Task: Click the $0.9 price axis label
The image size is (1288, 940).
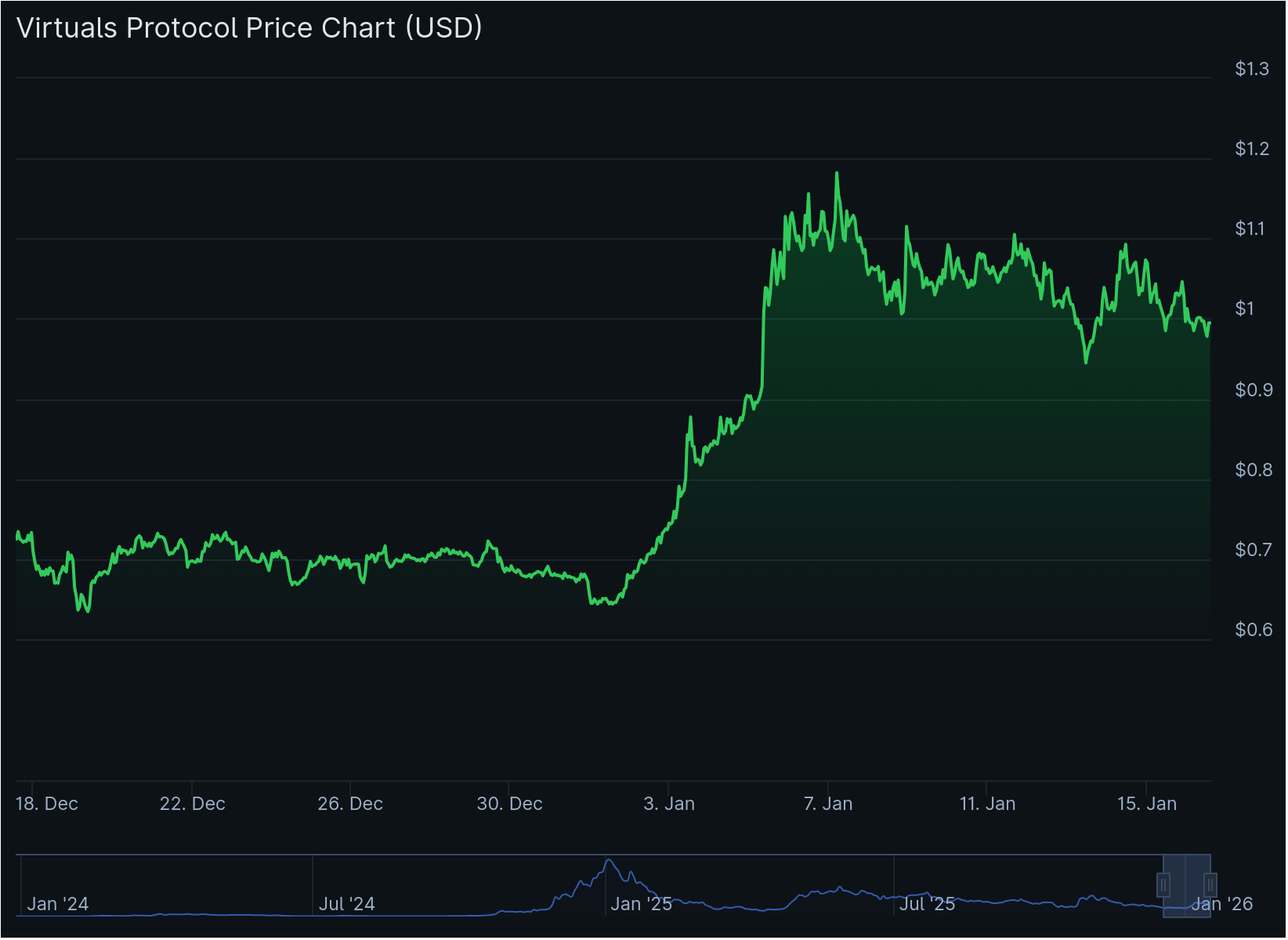Action: [1254, 390]
